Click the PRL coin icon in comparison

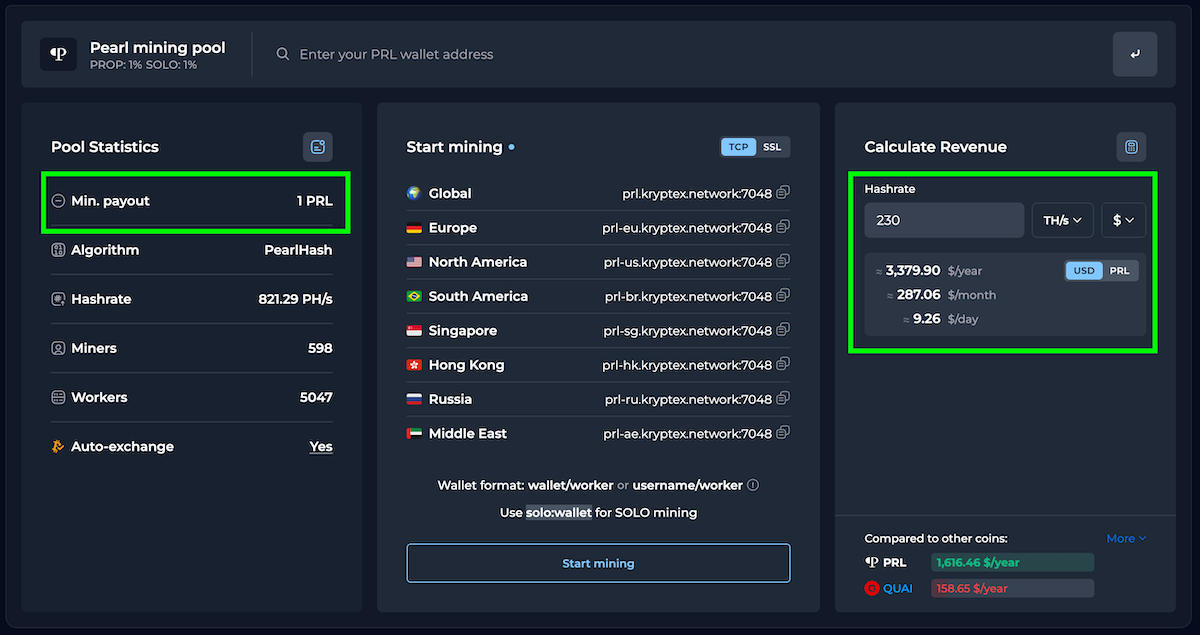[872, 562]
